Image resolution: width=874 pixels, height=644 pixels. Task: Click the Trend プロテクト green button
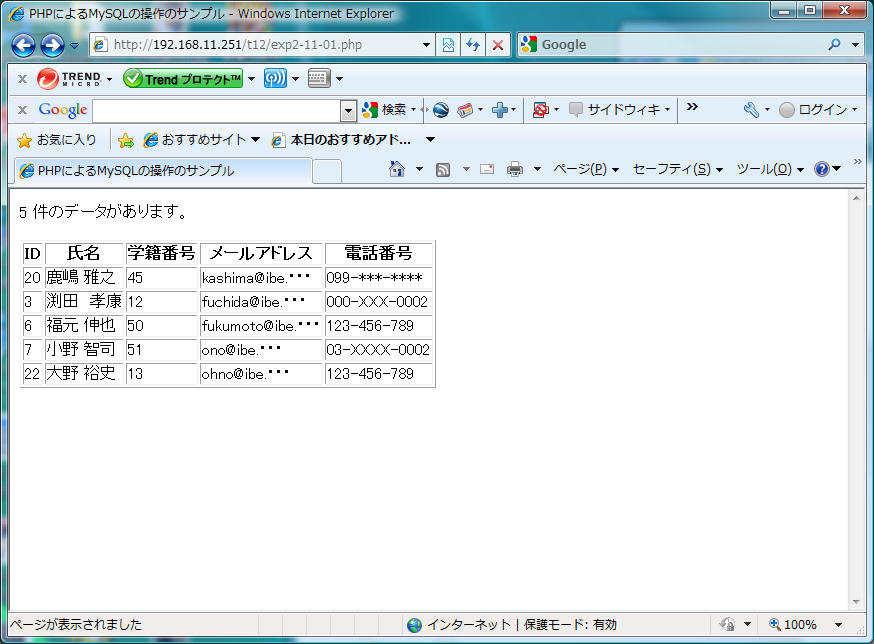(x=183, y=79)
